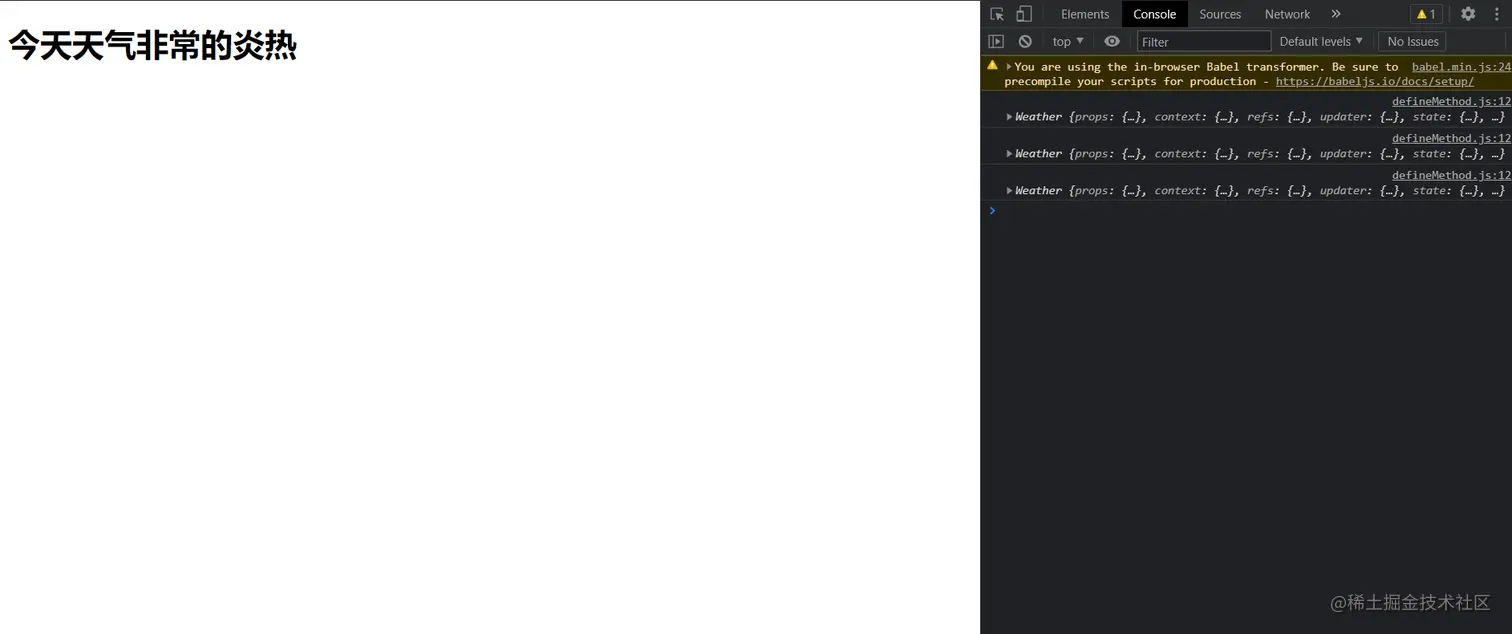Click the warnings count badge

(x=1426, y=14)
